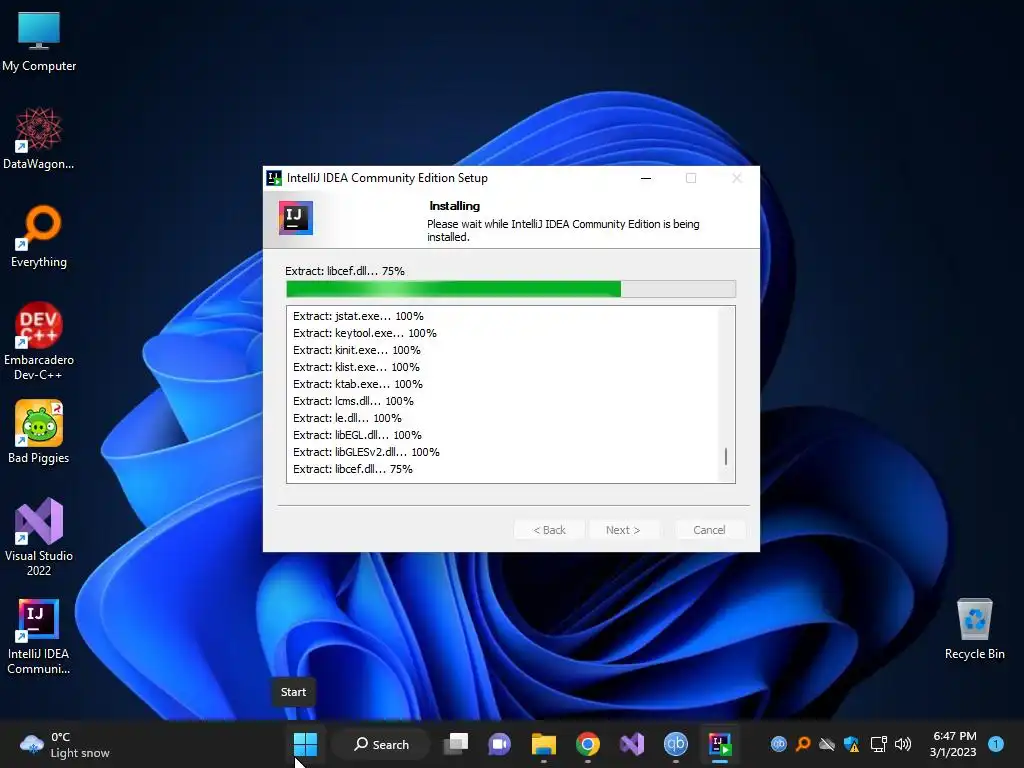Click the setup window title bar icon

pyautogui.click(x=274, y=178)
